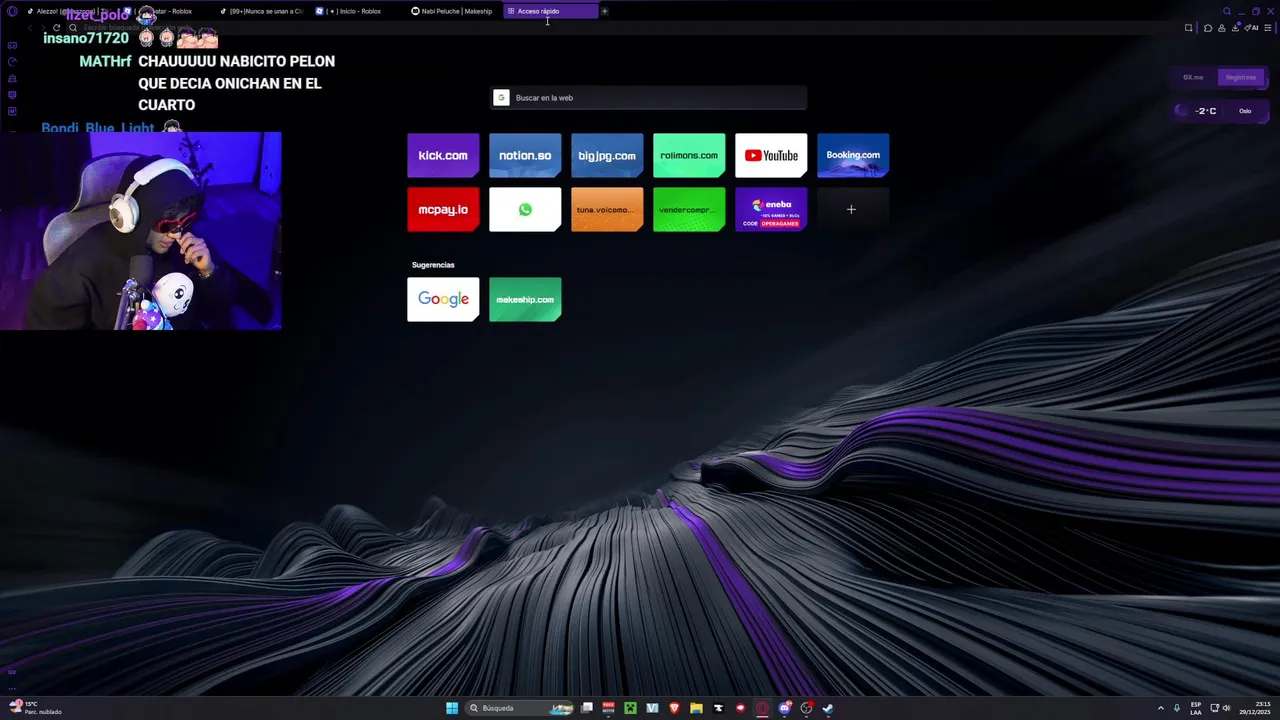The width and height of the screenshot is (1280, 720).
Task: Open the WhatsApp speed dial tile
Action: tap(525, 209)
